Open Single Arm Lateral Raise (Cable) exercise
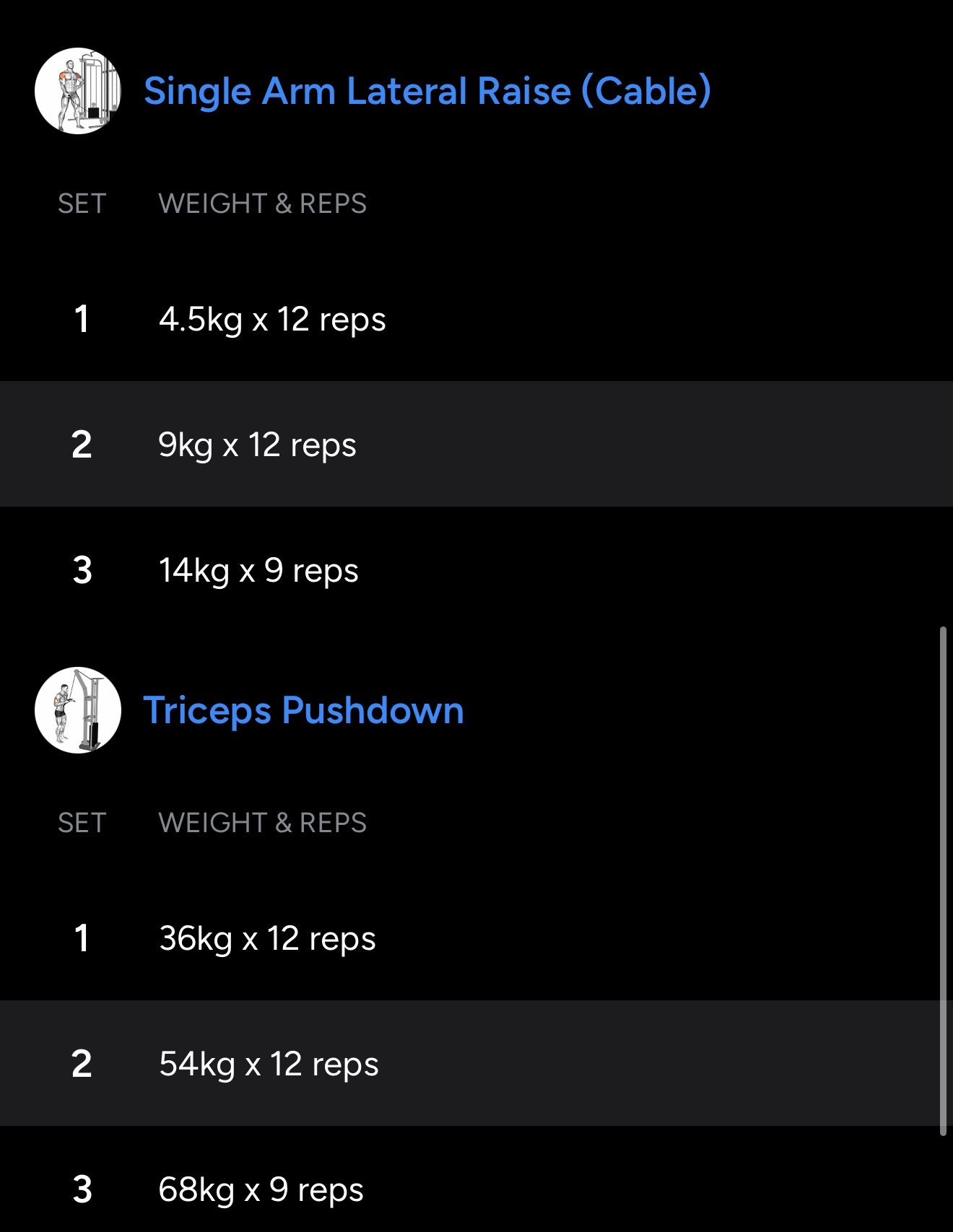Image resolution: width=953 pixels, height=1232 pixels. [x=427, y=91]
